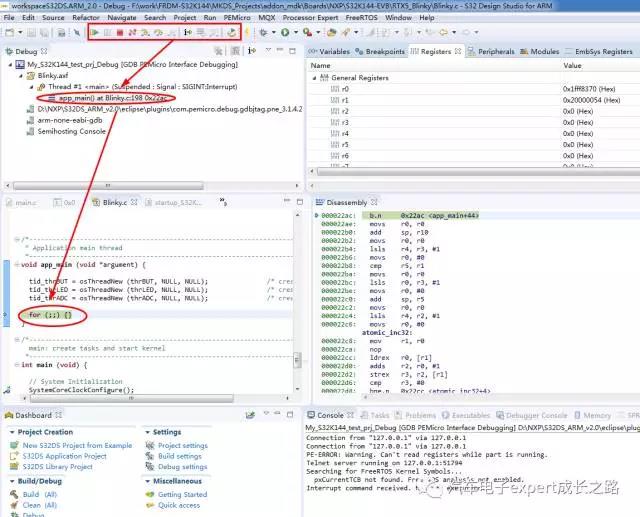Click the Open Element toolbar icon
Image resolution: width=640 pixels, height=517 pixels.
tap(332, 32)
